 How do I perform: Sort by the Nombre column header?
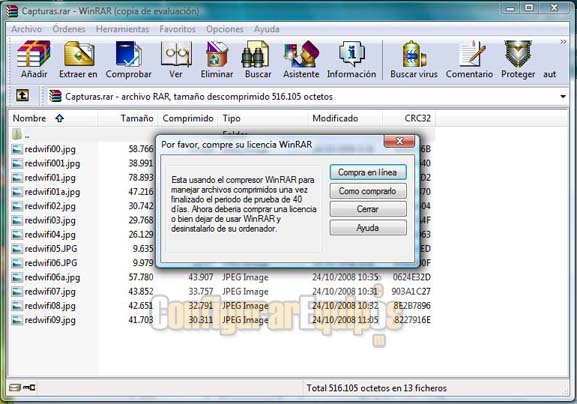(x=53, y=118)
